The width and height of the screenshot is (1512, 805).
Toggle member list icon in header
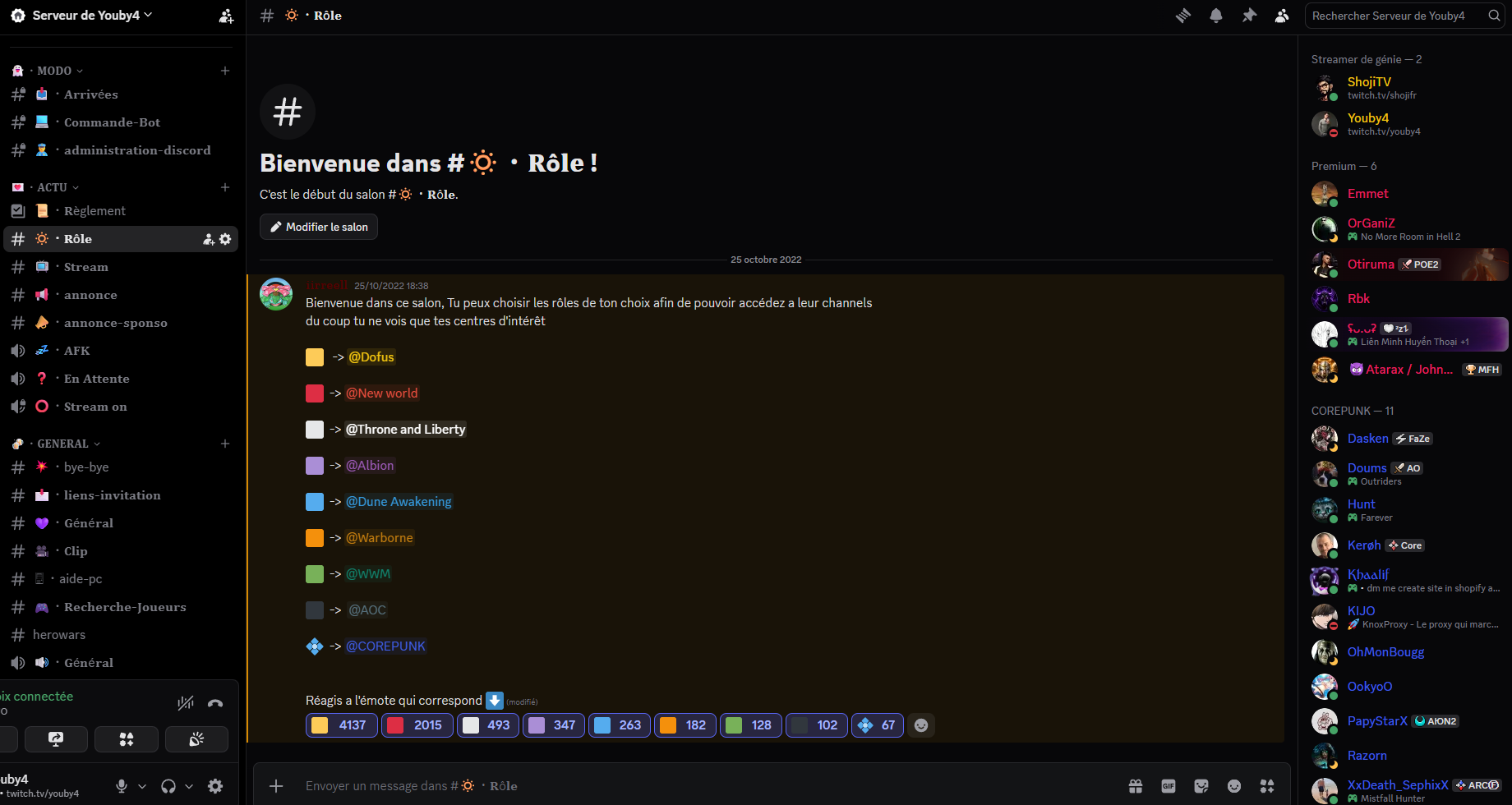(1282, 16)
